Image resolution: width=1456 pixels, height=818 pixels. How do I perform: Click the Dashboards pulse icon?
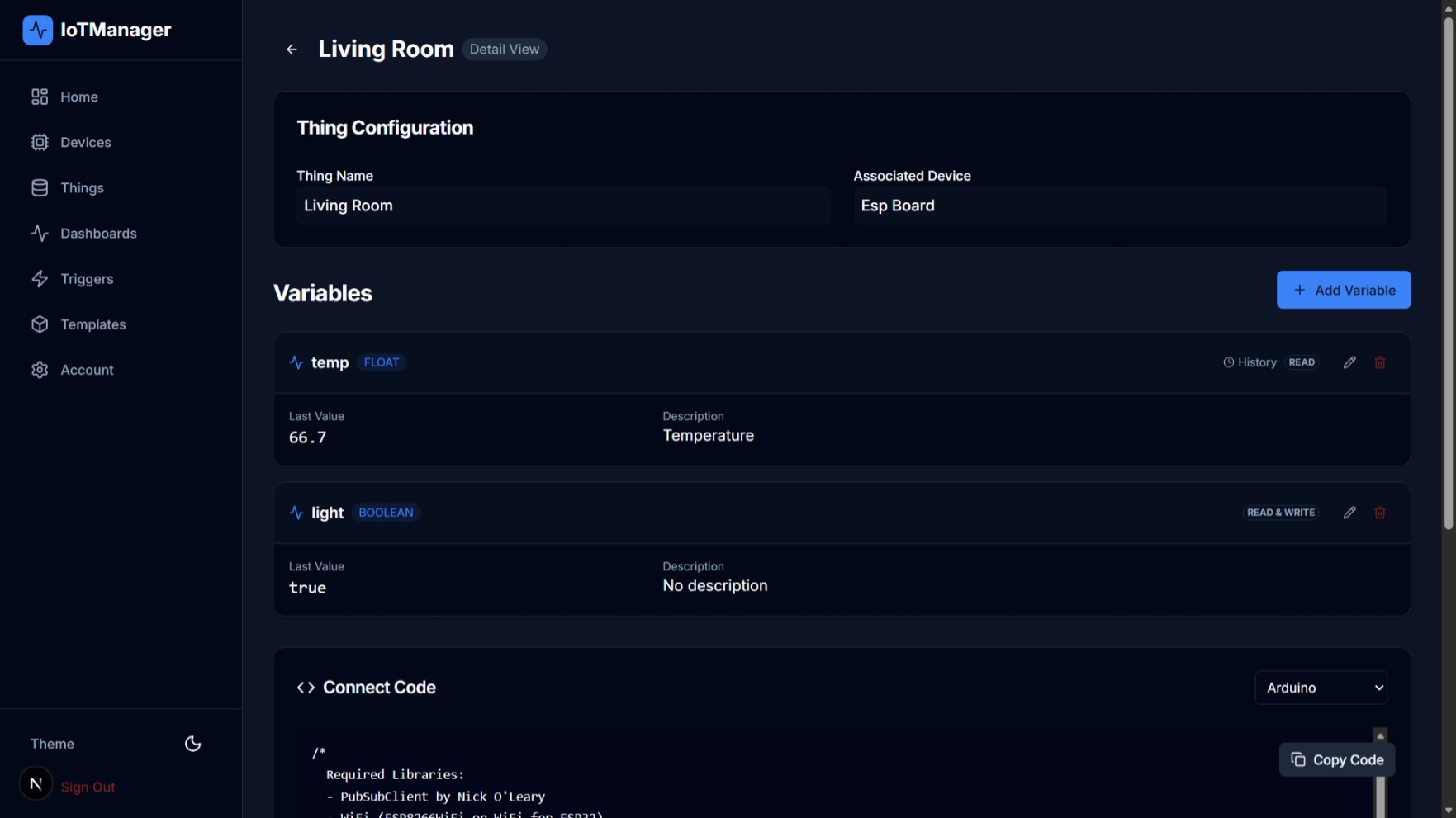40,233
